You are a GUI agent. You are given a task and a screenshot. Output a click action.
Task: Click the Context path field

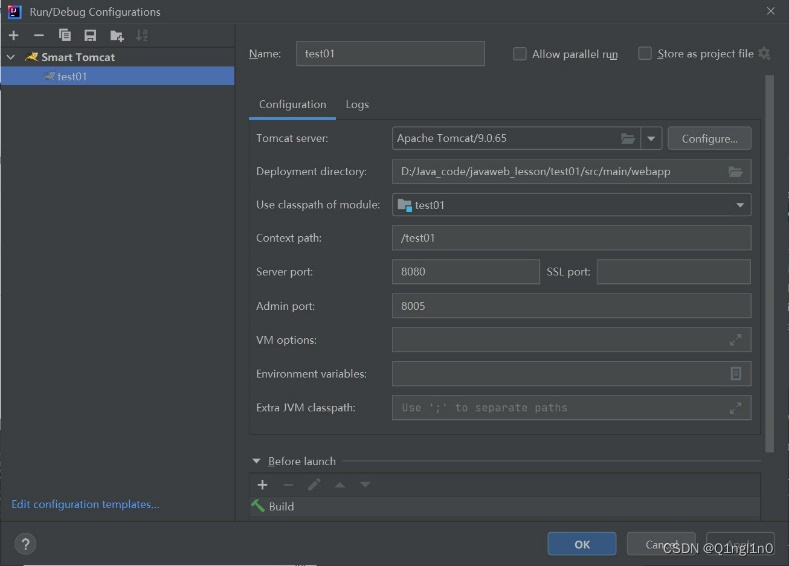click(572, 238)
